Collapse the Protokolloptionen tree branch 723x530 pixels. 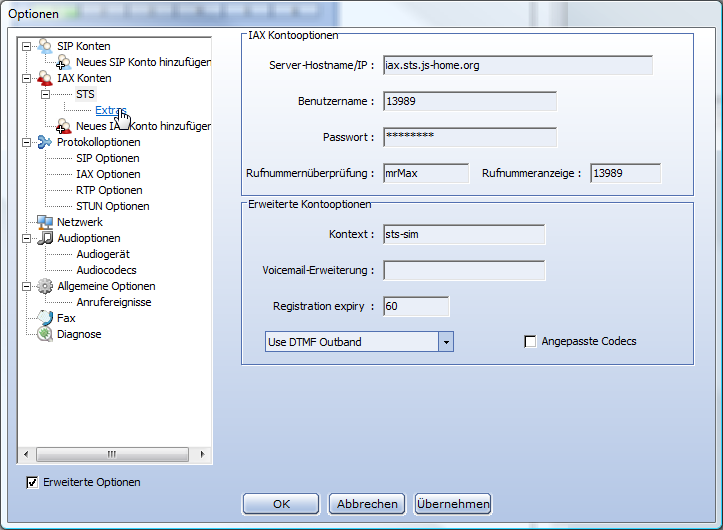[25, 142]
